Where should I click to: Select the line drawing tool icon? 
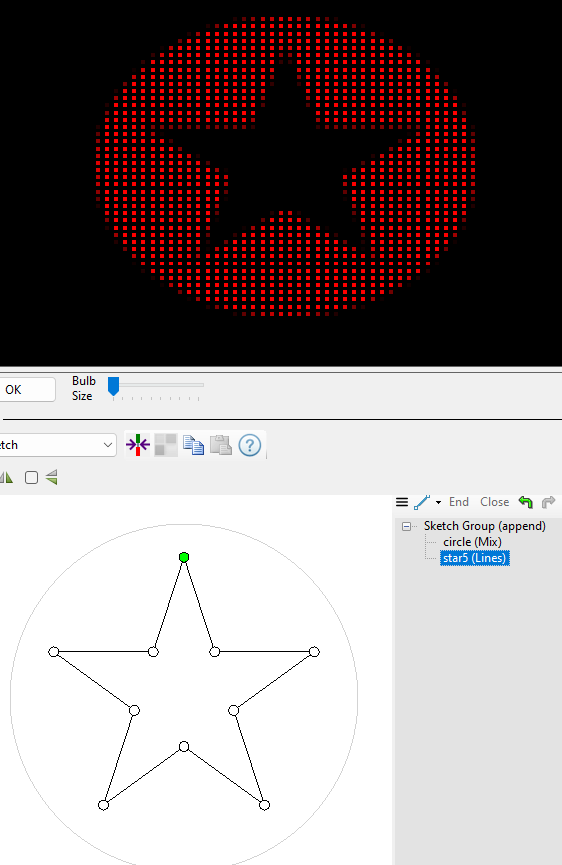pyautogui.click(x=422, y=502)
